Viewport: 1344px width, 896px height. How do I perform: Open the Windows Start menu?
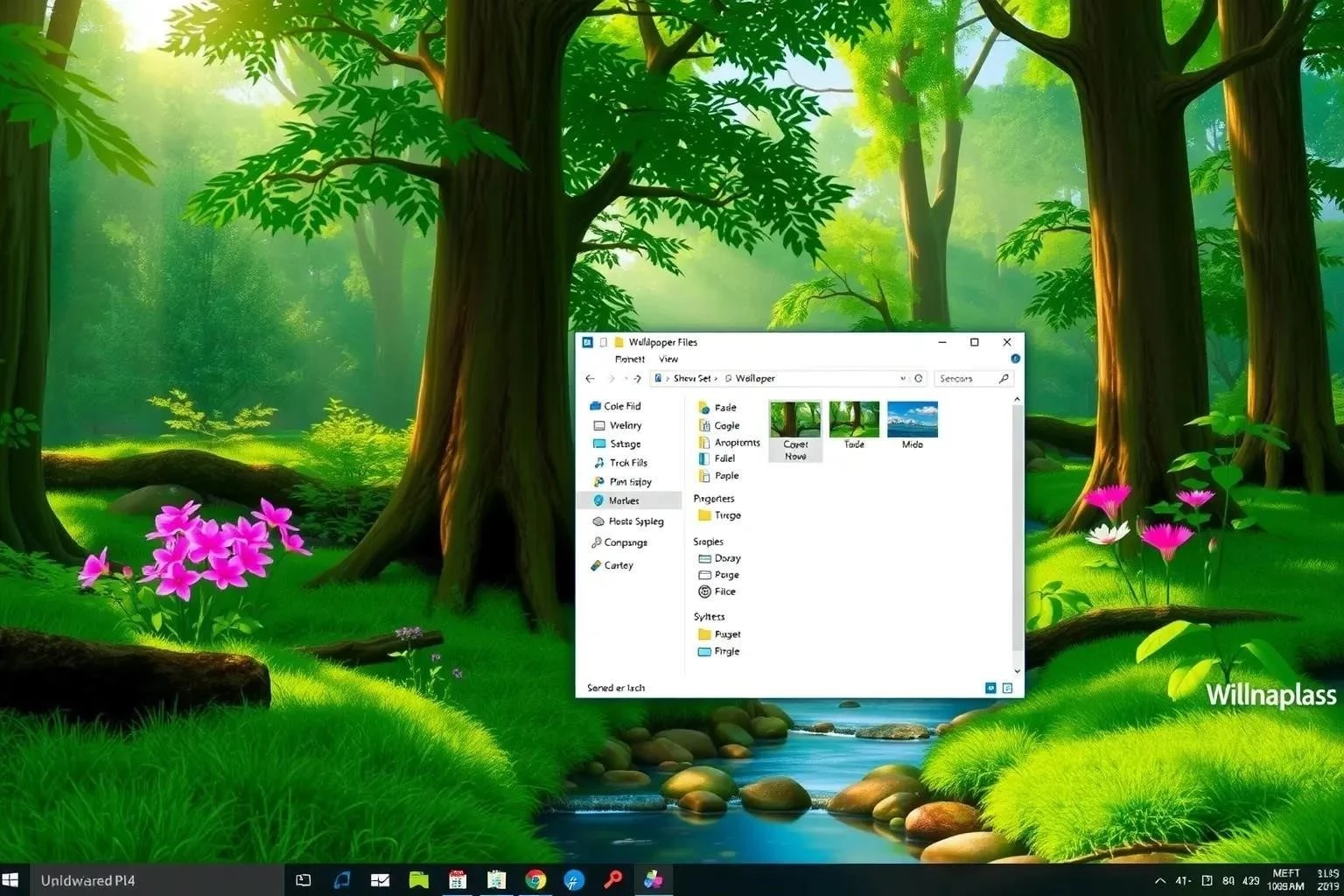(11, 880)
